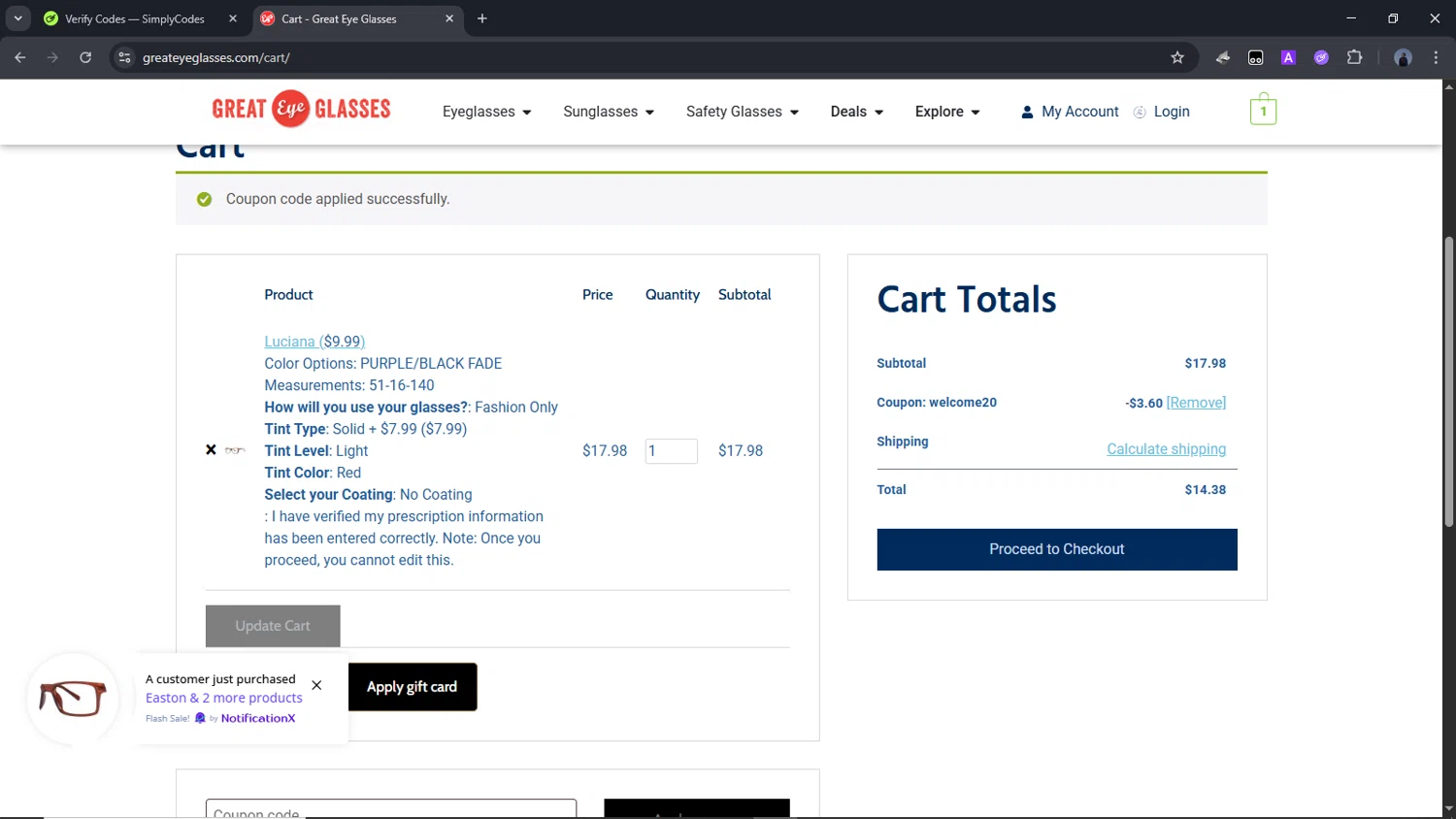Click the 'Coupon: welcome20' label
Screen dimensions: 1456x819
[x=937, y=403]
